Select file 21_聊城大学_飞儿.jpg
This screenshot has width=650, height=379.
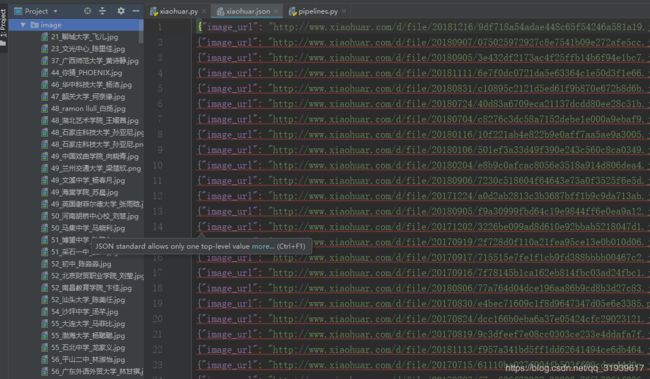[85, 37]
